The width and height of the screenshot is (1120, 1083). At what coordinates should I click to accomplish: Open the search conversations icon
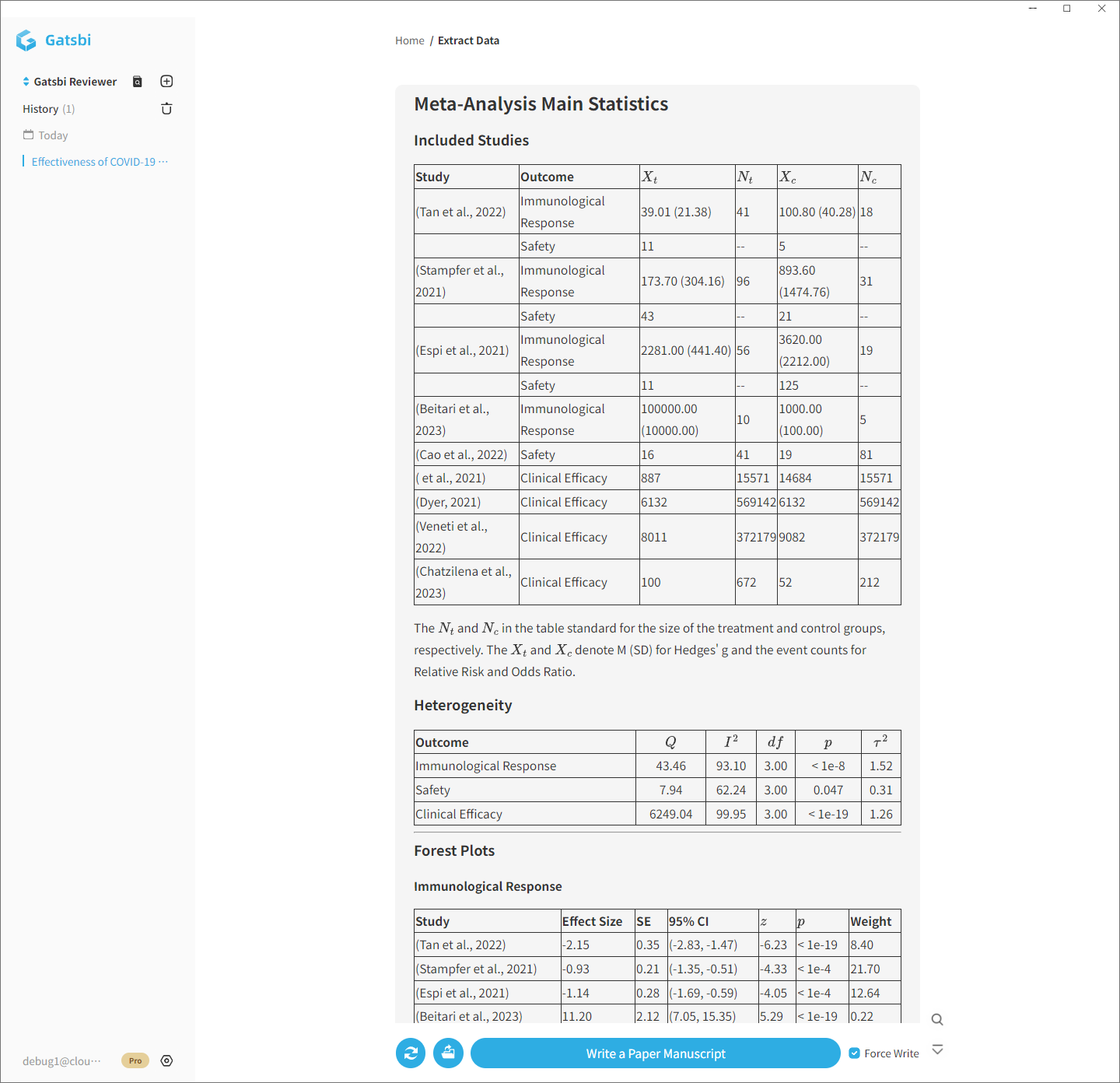tap(137, 81)
